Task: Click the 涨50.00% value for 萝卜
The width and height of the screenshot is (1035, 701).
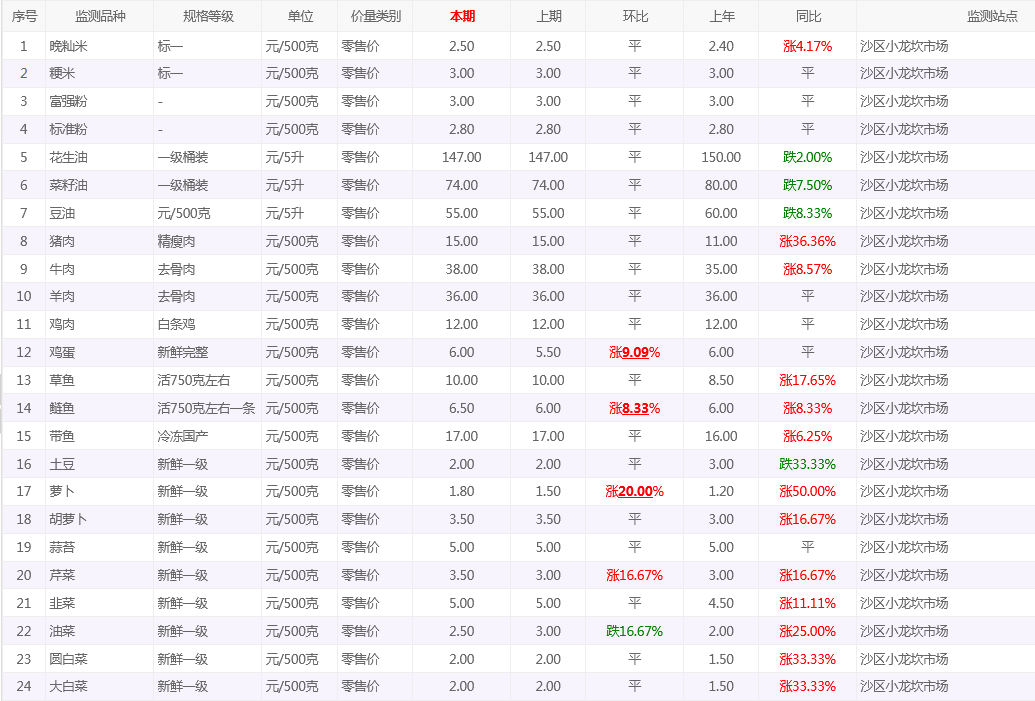Action: pos(807,491)
